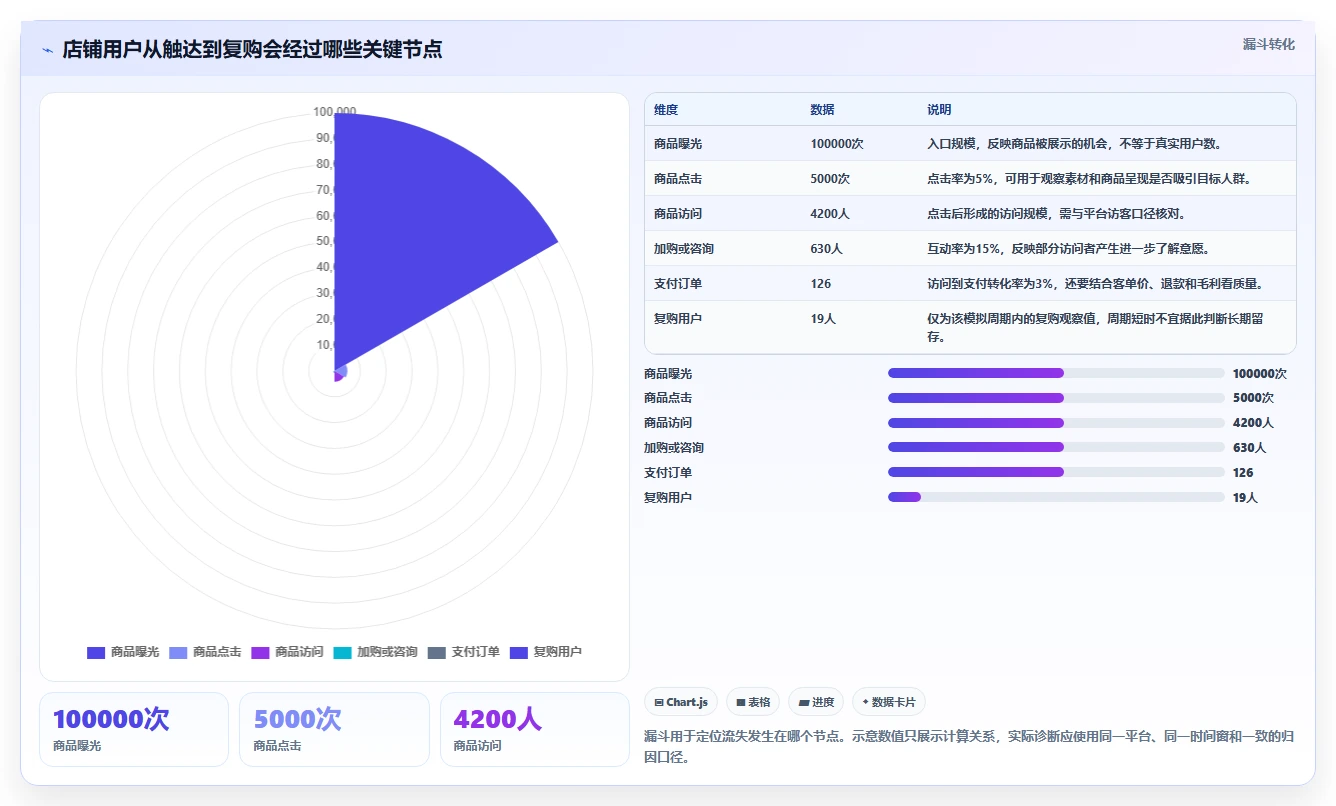Click the description starting 点击后形成的访问规模
This screenshot has width=1336, height=806.
click(1056, 214)
